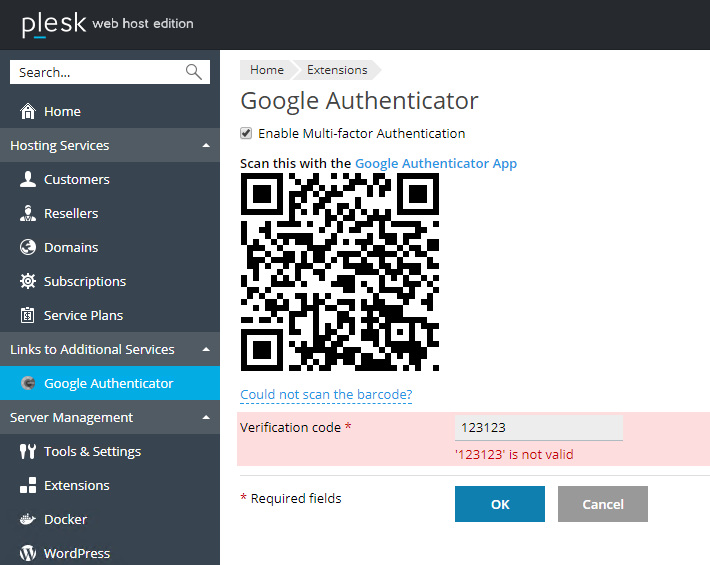Focus the Verification code input field

(x=539, y=427)
